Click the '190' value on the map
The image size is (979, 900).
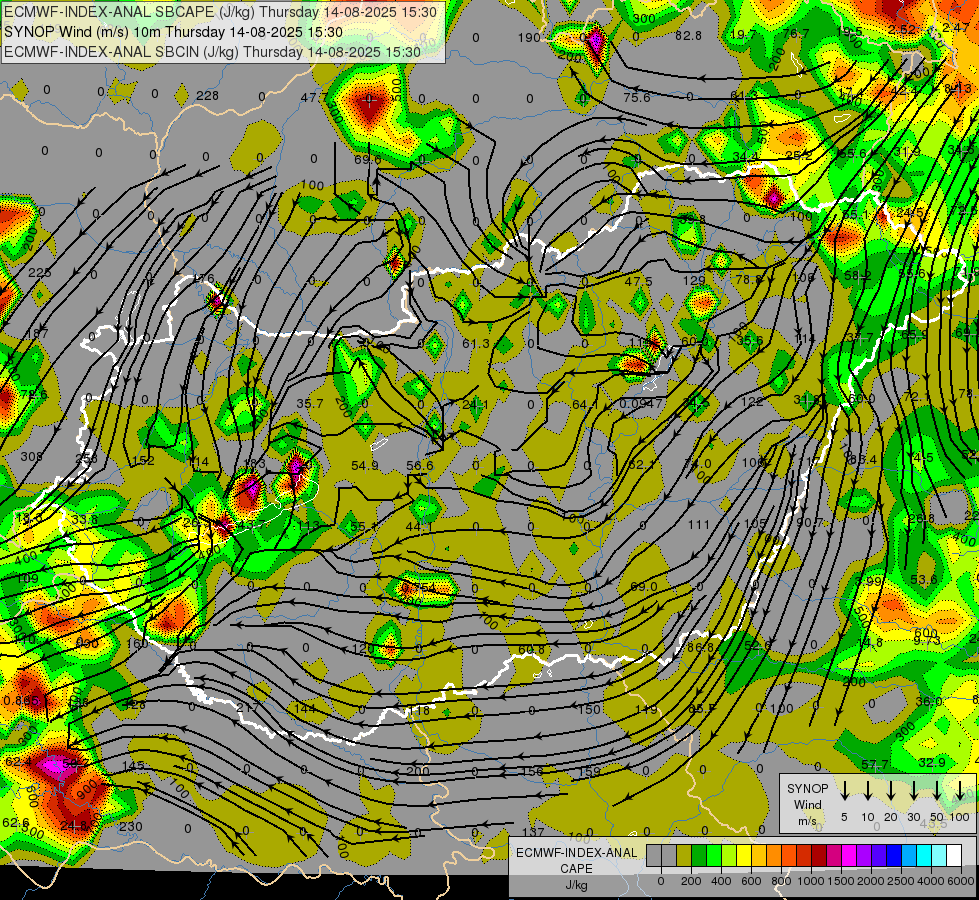point(529,37)
